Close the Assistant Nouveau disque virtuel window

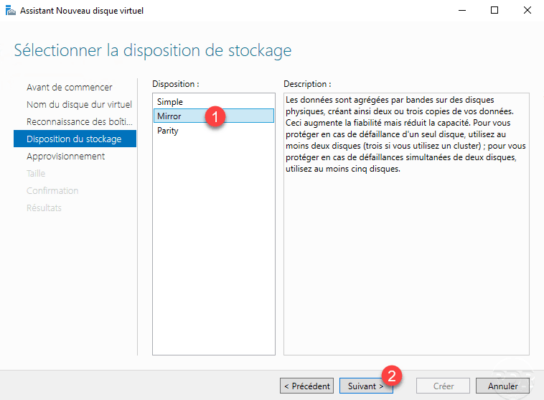click(527, 10)
